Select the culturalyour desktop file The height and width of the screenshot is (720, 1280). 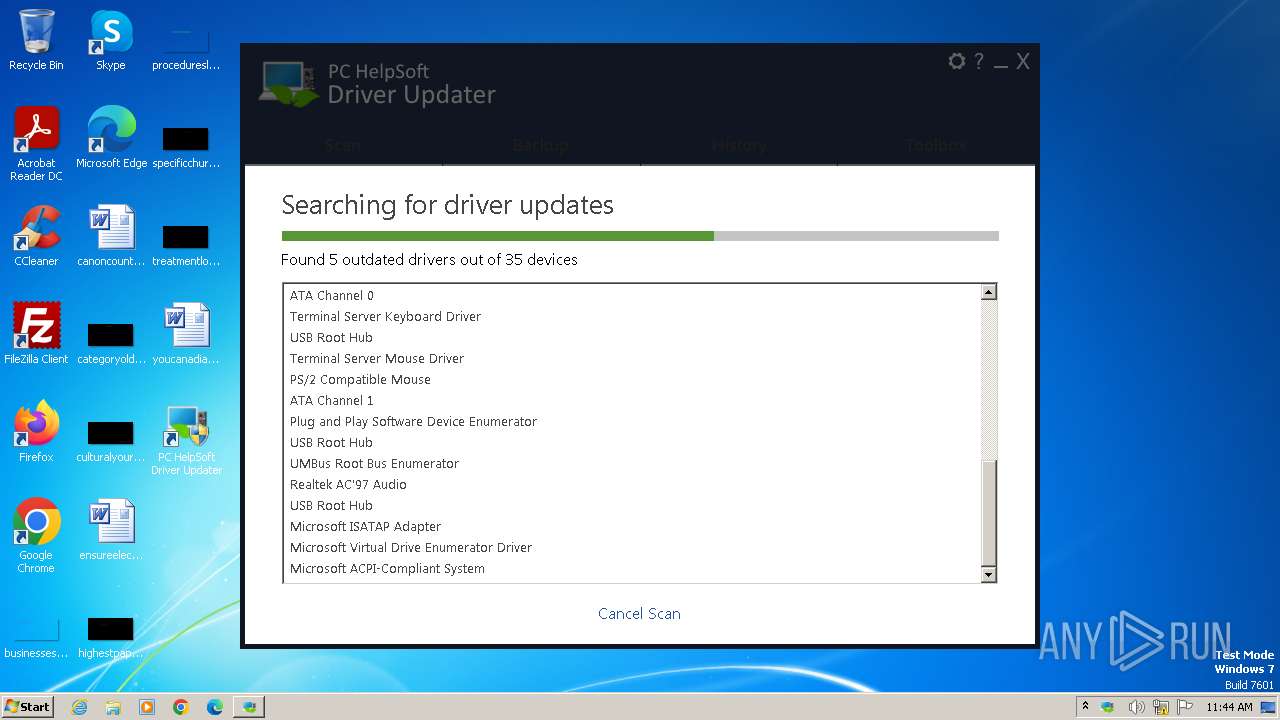click(111, 440)
